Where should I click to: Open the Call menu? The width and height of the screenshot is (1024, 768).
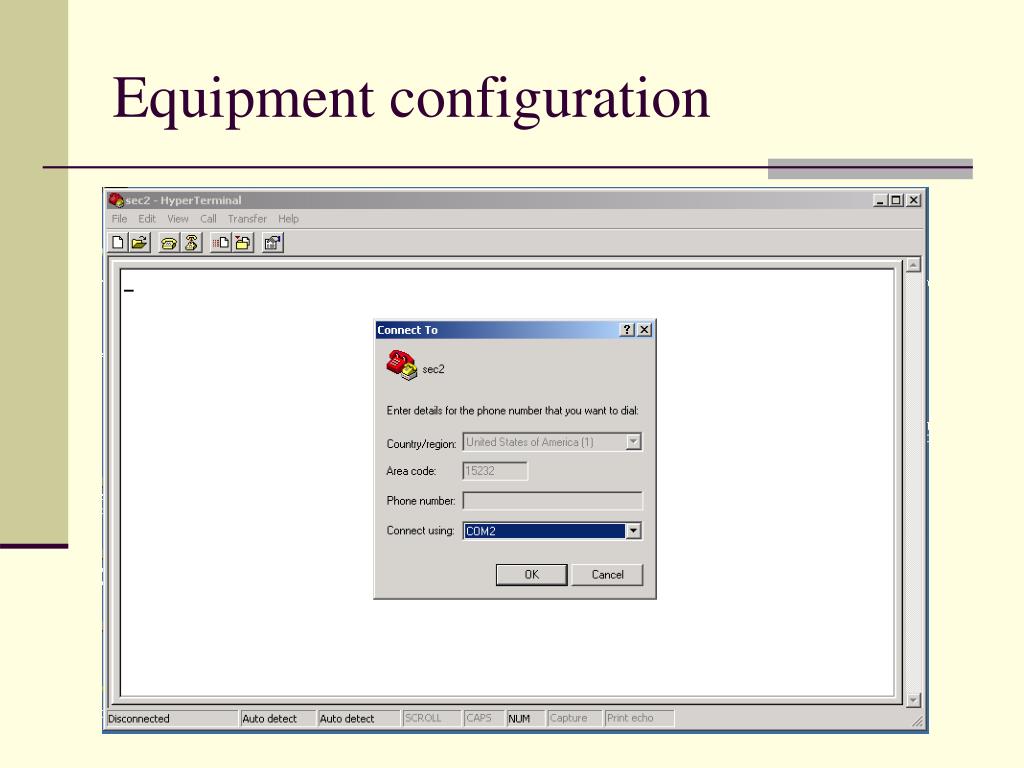[x=208, y=219]
